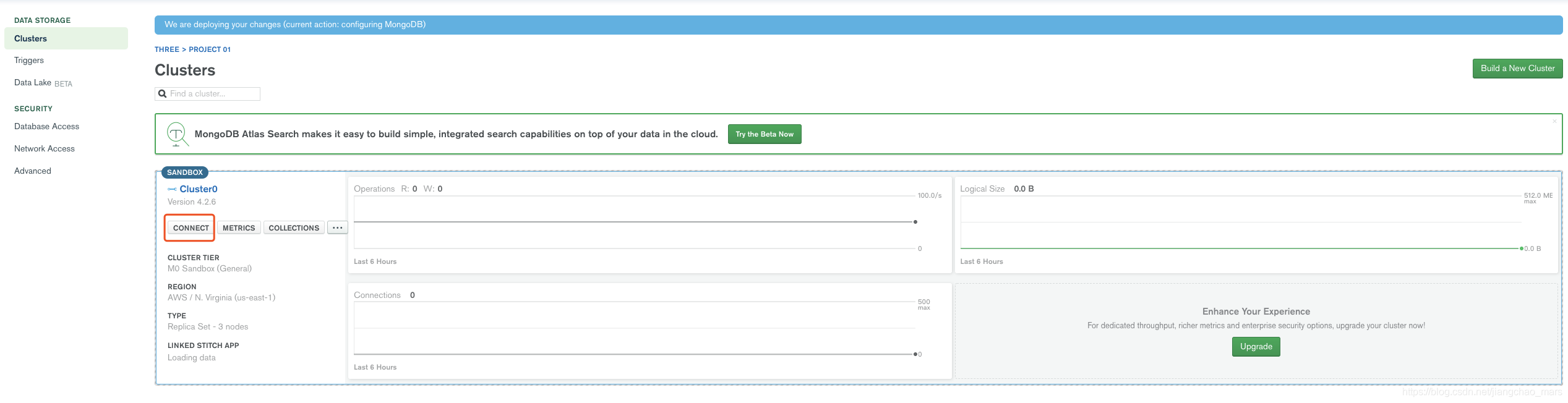
Task: Click M0 Sandbox (General) tier text
Action: point(210,269)
